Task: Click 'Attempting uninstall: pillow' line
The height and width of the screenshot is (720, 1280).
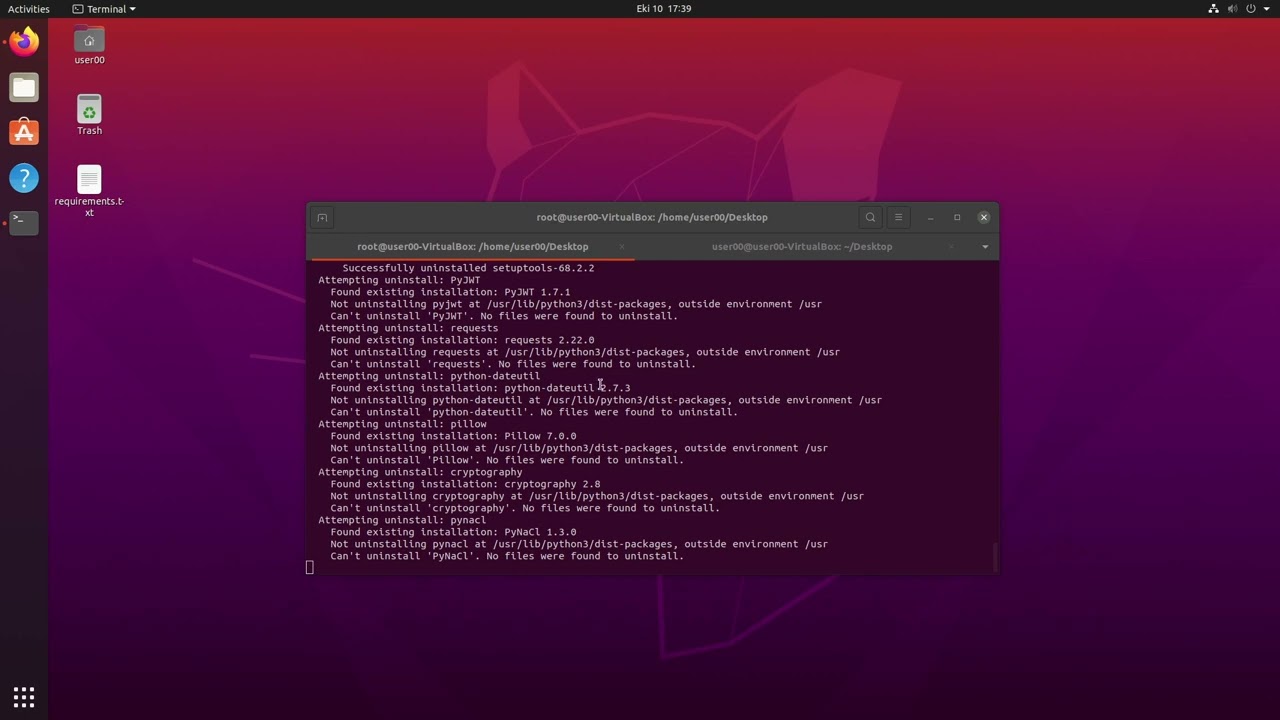Action: coord(402,424)
